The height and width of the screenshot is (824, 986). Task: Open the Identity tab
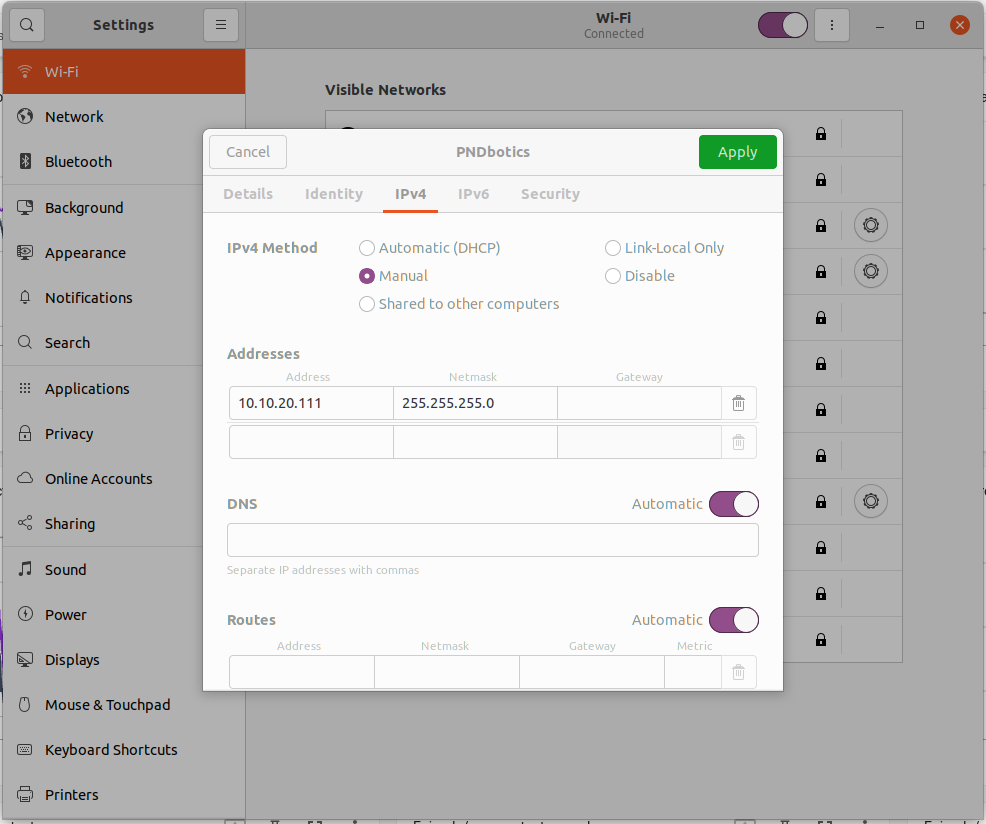coord(334,194)
